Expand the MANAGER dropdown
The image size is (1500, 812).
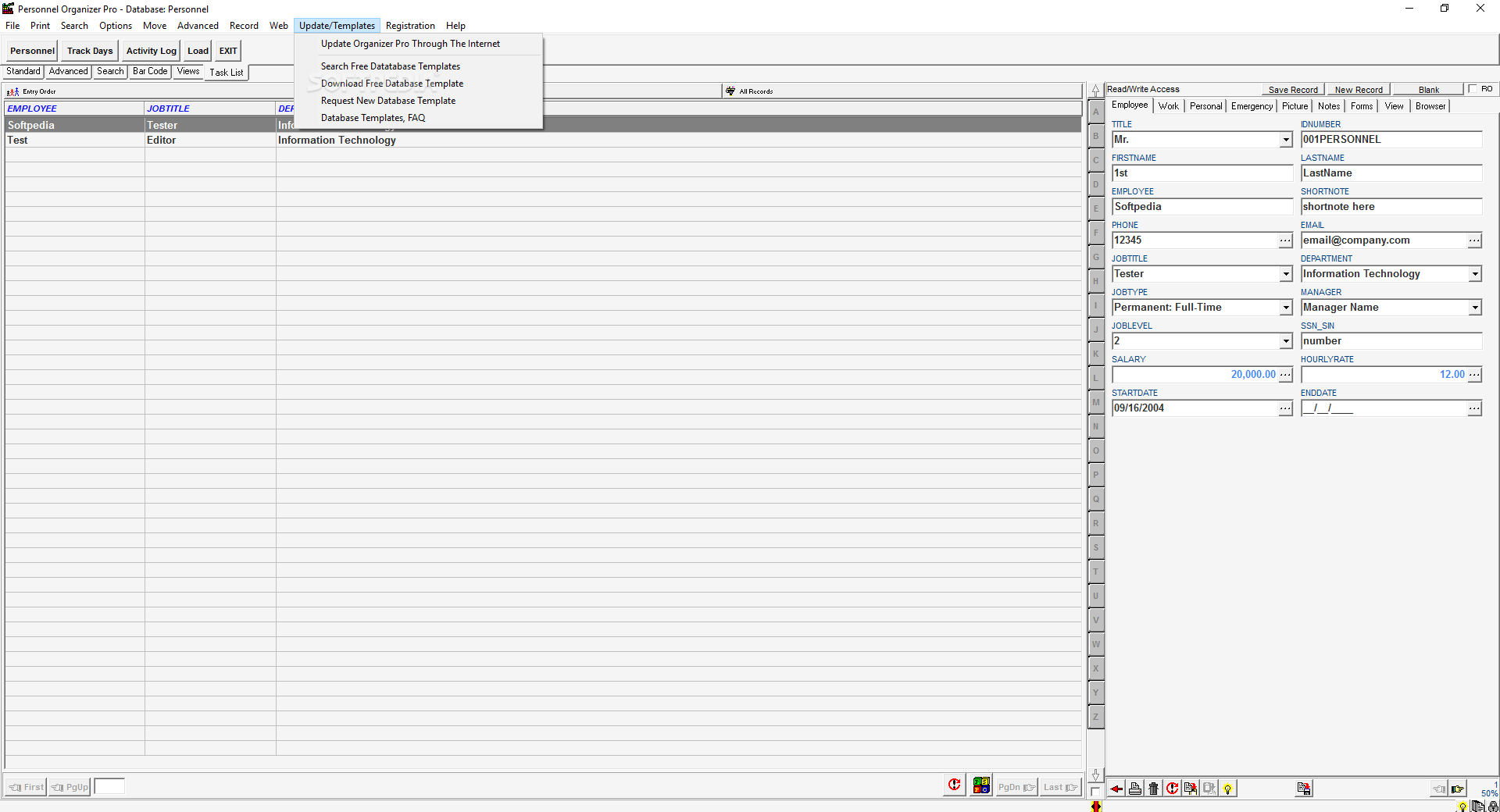pyautogui.click(x=1475, y=308)
